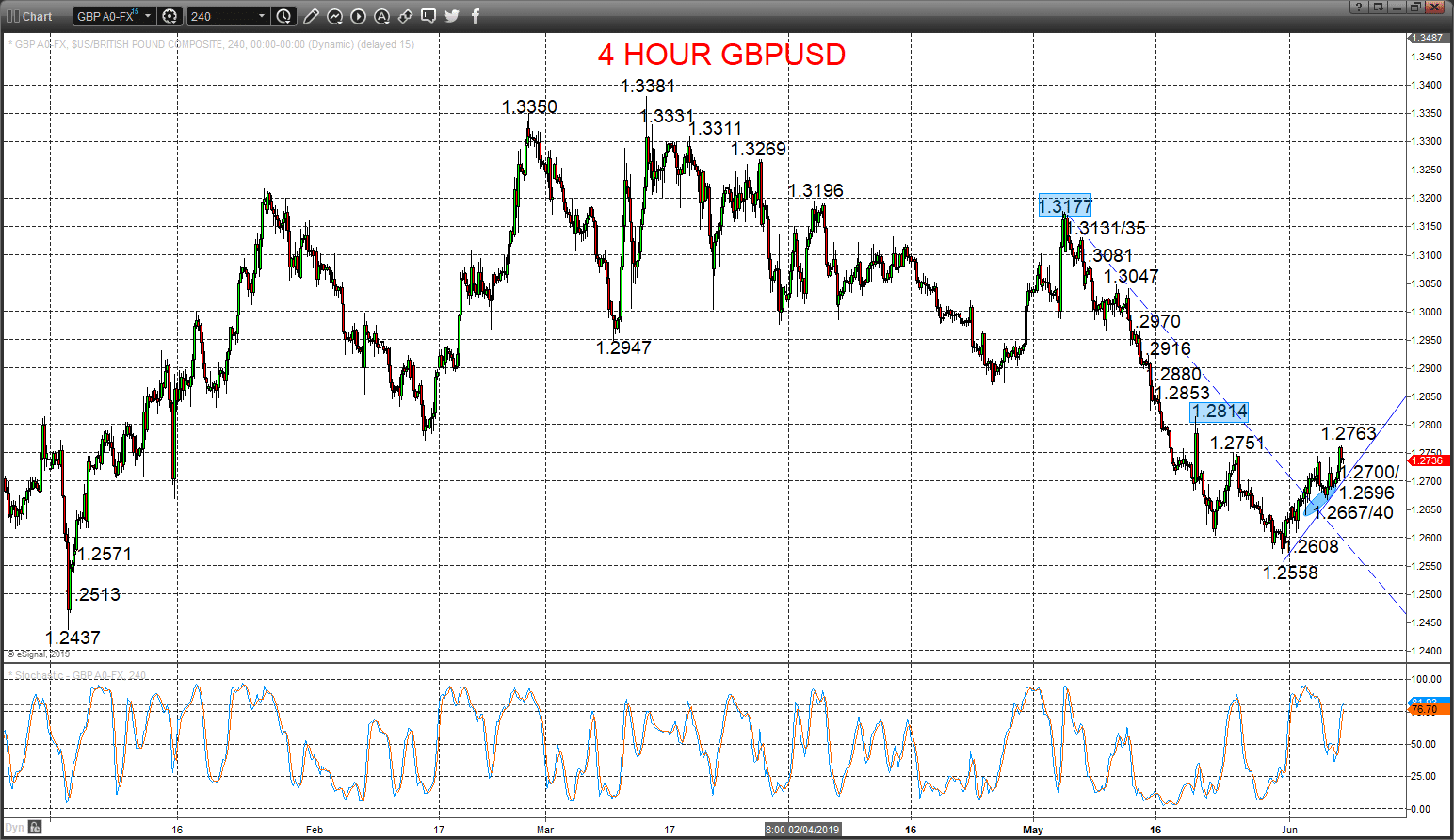Click the chart grip handle beside Chart title
The image size is (1454, 840).
(x=12, y=16)
